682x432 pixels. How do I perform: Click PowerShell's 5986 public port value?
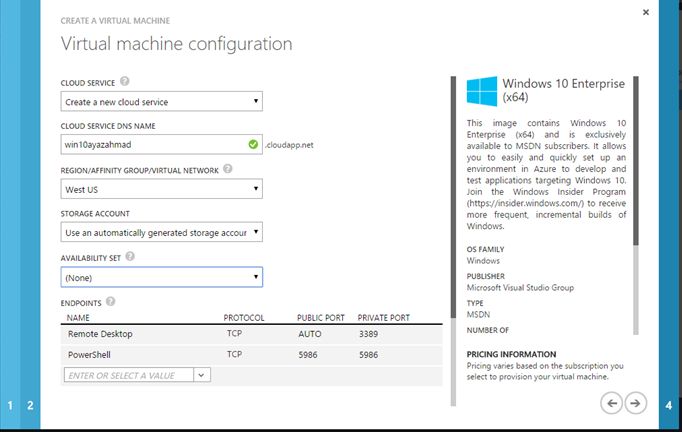(x=308, y=355)
